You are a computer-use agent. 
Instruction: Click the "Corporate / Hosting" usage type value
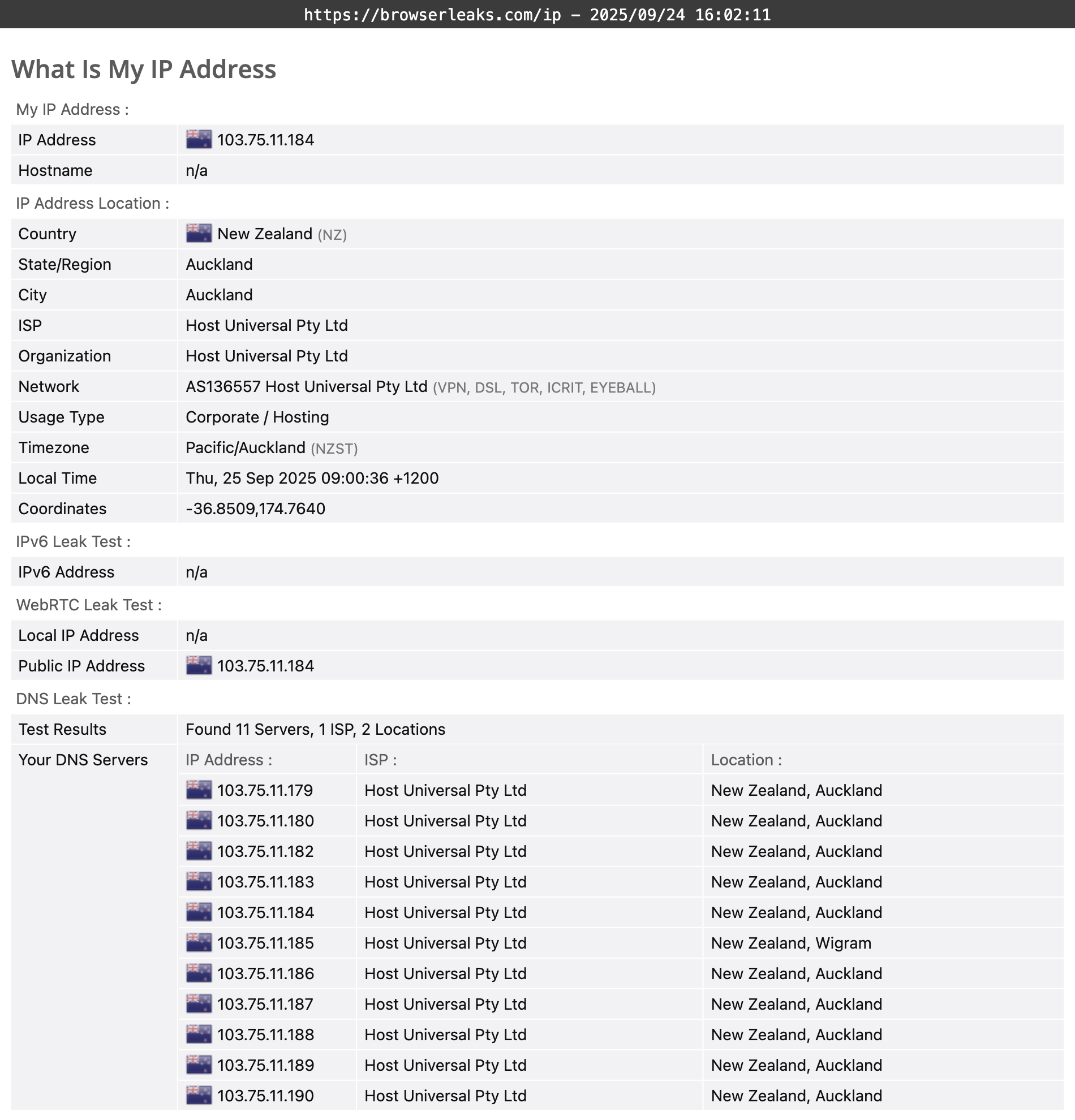click(257, 417)
